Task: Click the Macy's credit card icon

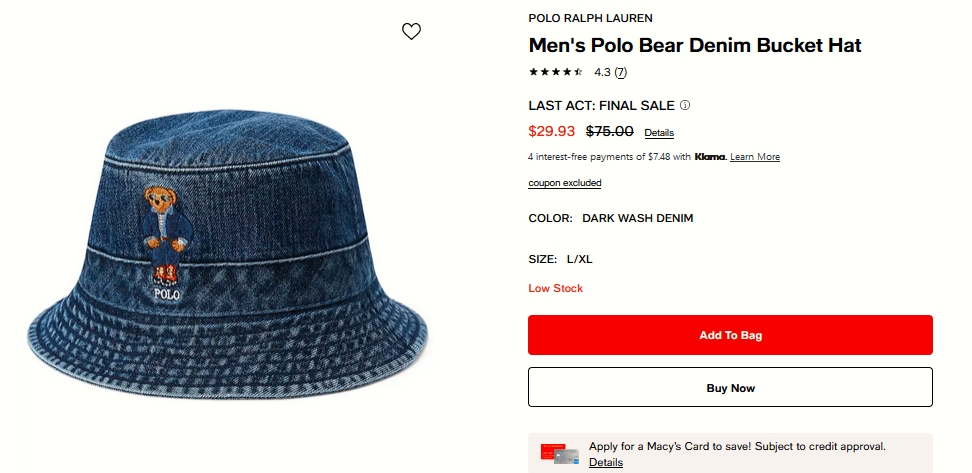Action: (x=560, y=454)
